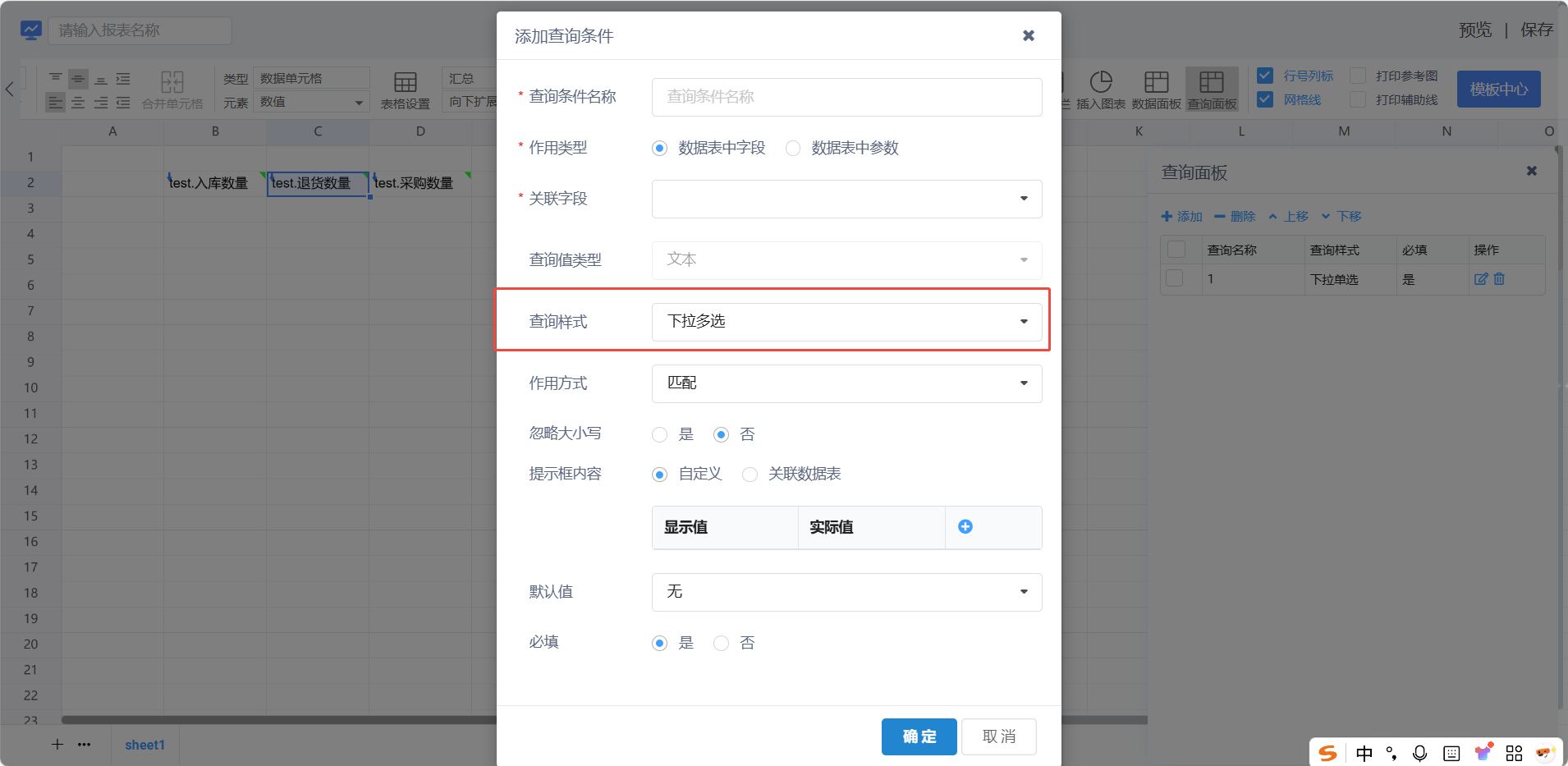This screenshot has width=1568, height=766.
Task: Choose 关联数据表 for prompt box content
Action: (750, 475)
